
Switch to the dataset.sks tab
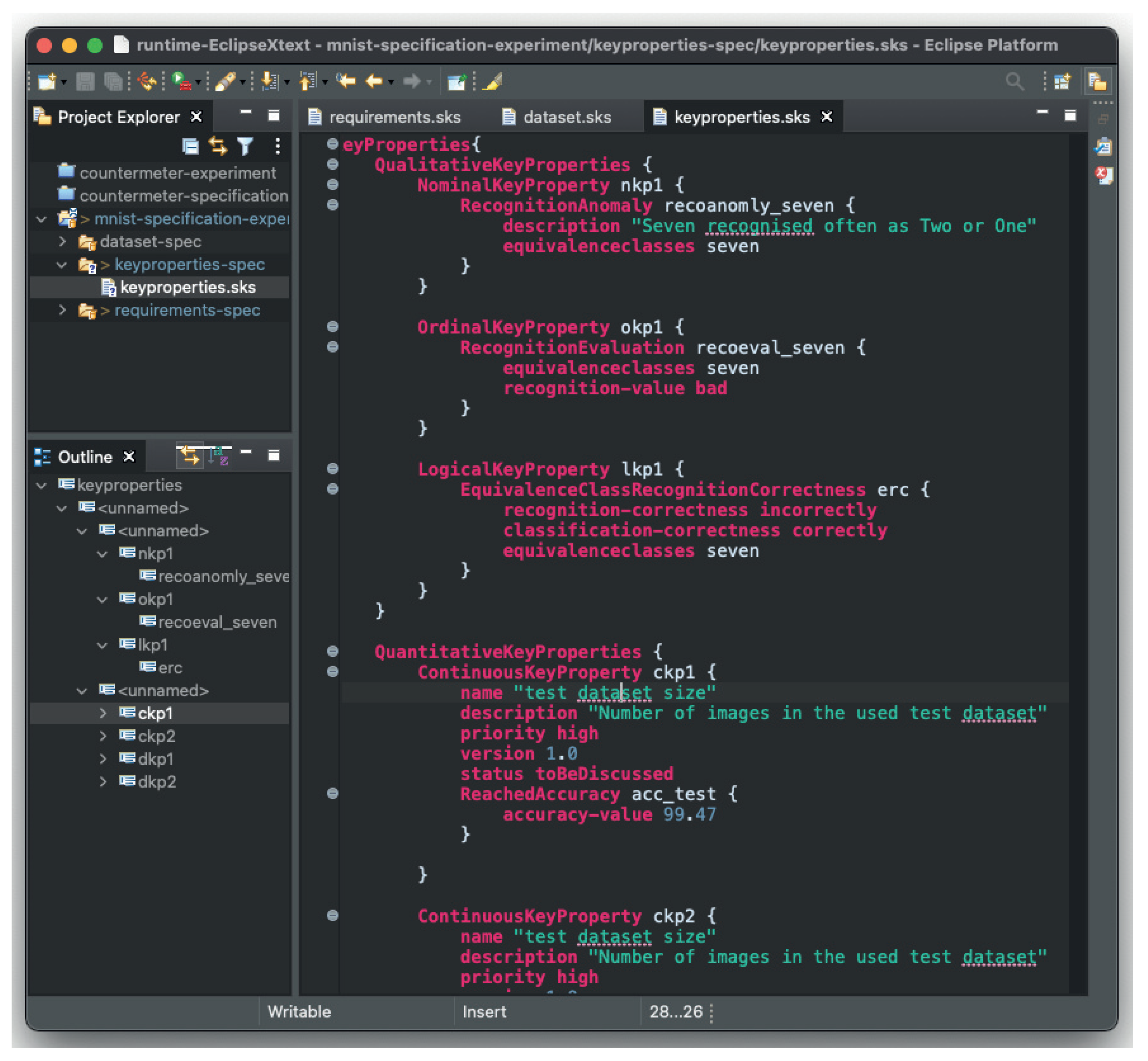(566, 117)
